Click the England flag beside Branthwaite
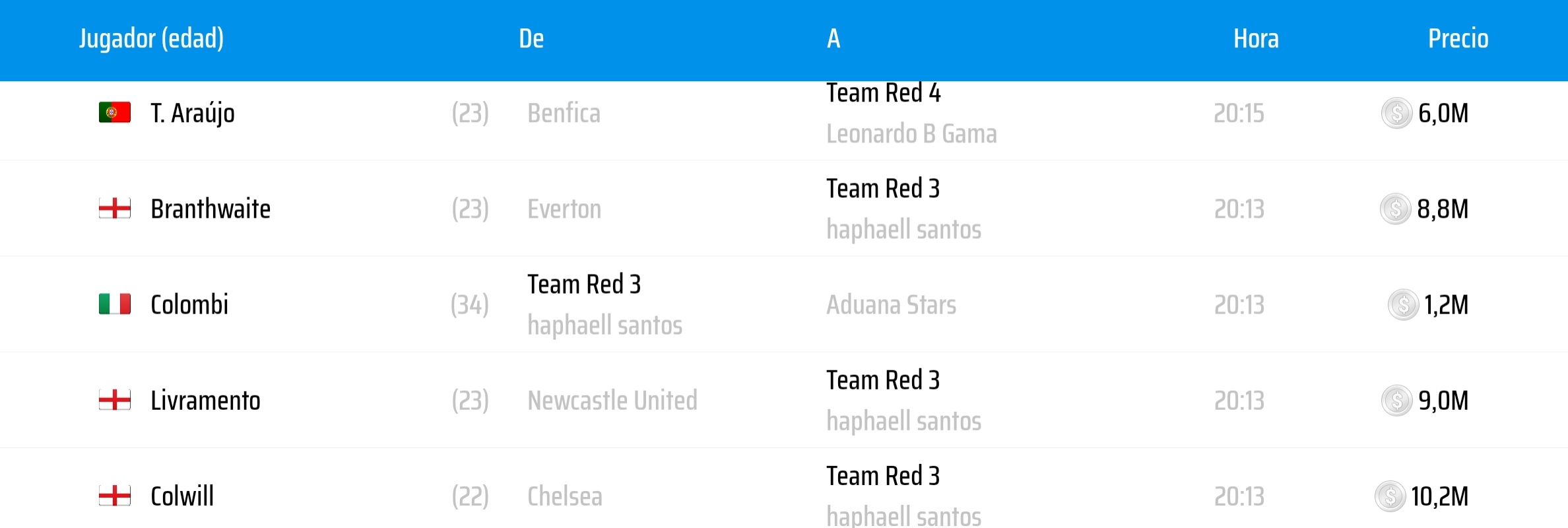The image size is (1568, 528). pyautogui.click(x=115, y=209)
